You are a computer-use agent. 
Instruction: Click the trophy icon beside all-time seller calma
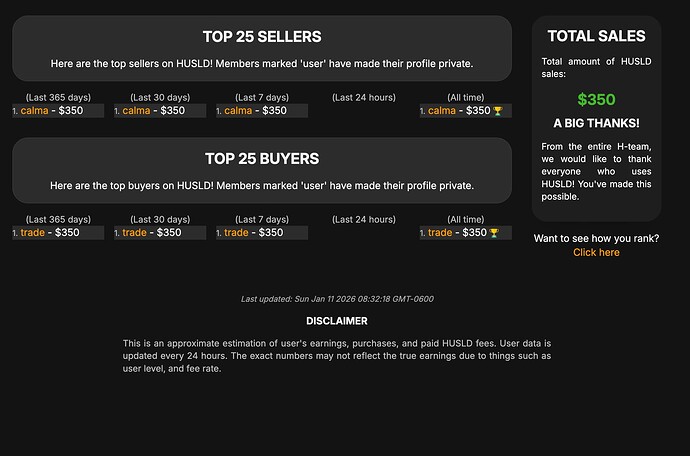pyautogui.click(x=498, y=111)
